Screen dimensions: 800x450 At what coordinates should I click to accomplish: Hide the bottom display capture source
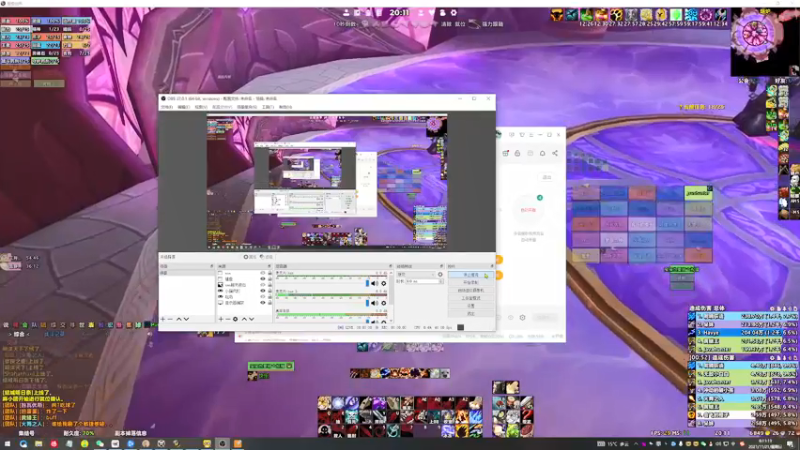click(263, 303)
